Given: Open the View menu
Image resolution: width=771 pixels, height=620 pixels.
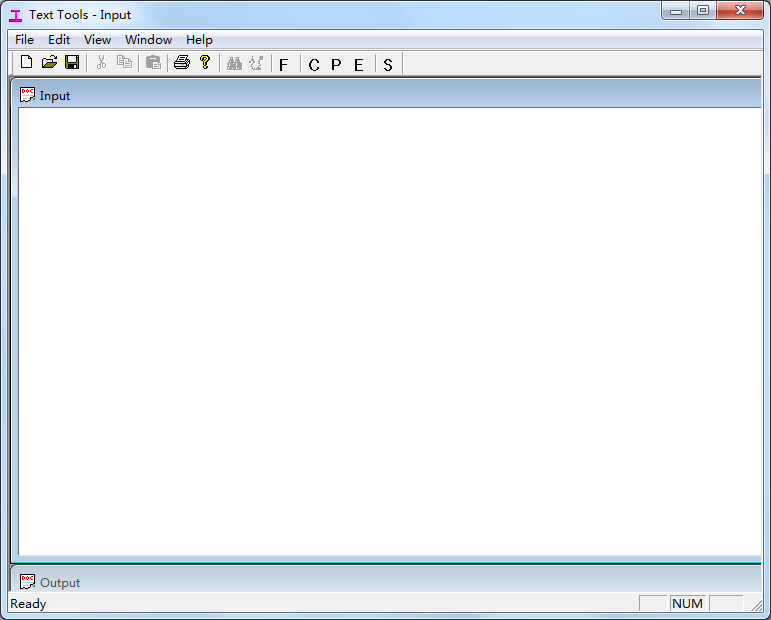Looking at the screenshot, I should 97,40.
